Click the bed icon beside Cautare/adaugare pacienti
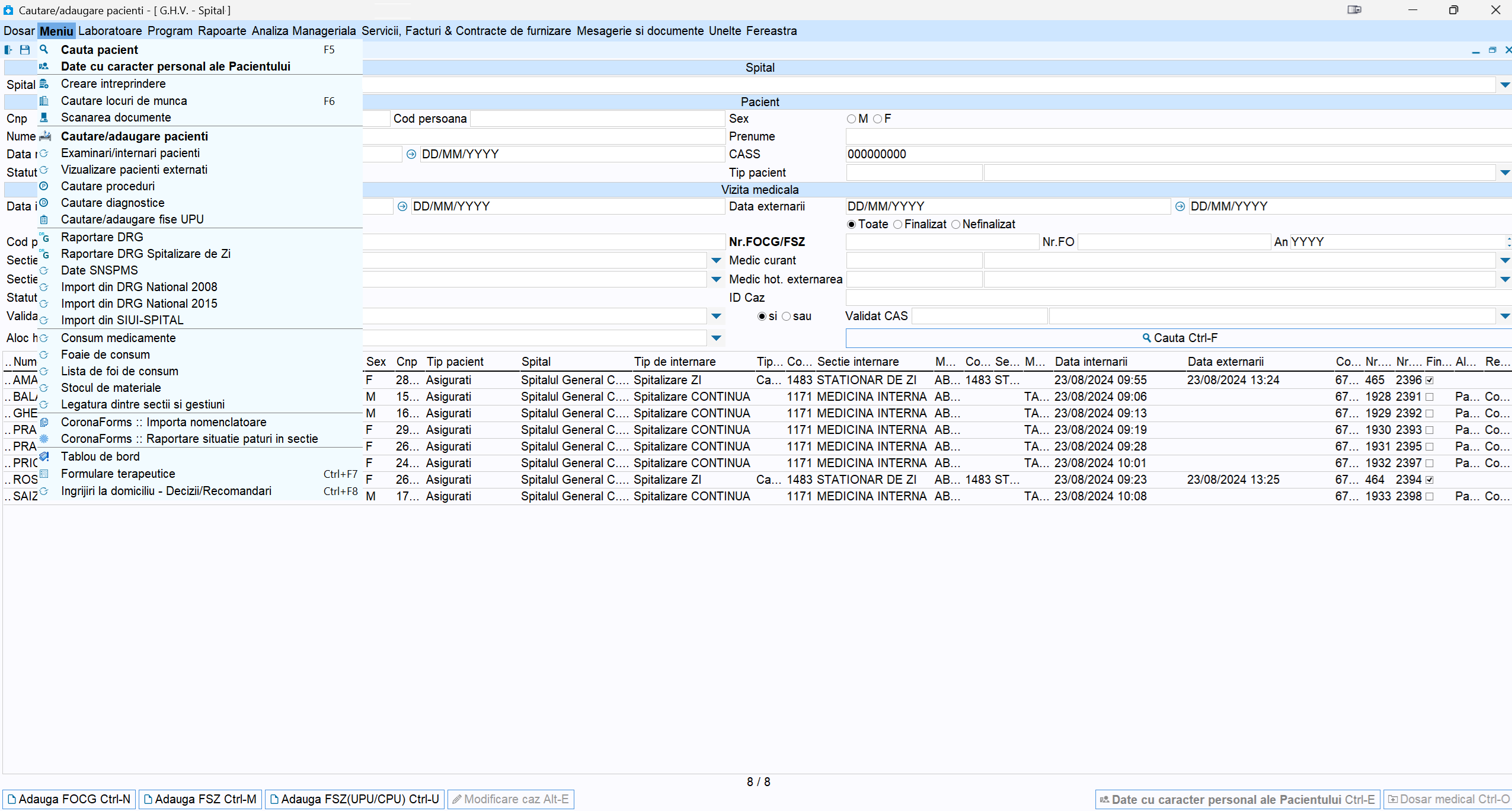 click(x=45, y=136)
